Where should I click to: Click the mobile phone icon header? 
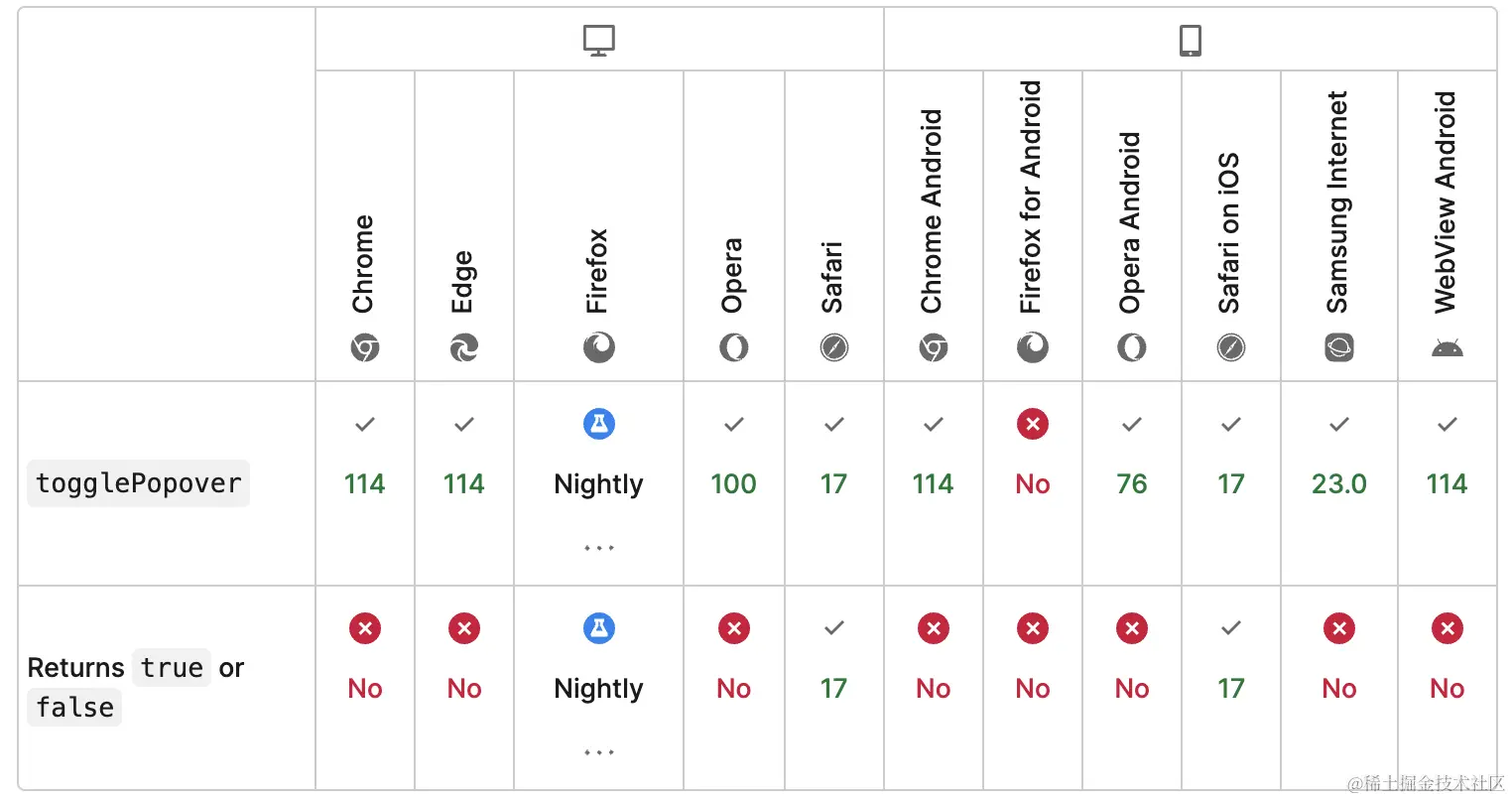(1190, 41)
